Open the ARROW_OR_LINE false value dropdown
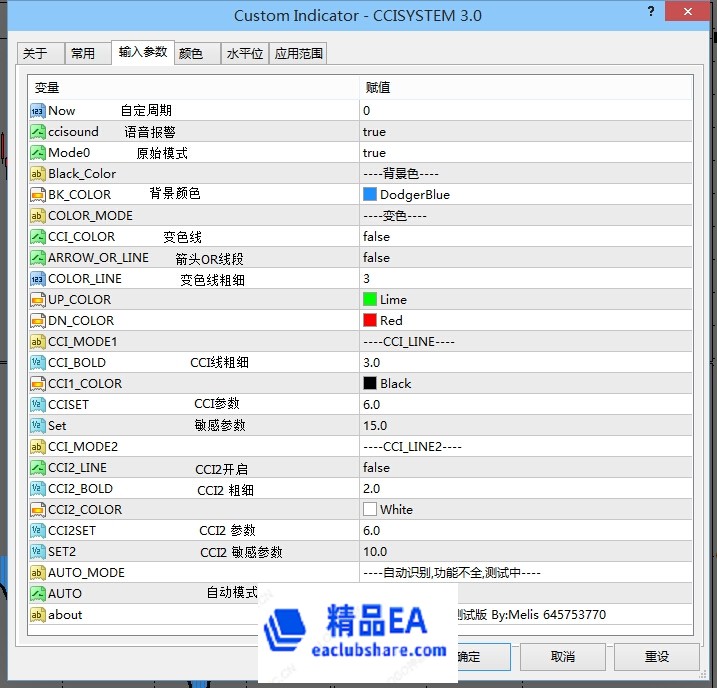The height and width of the screenshot is (688, 717). pos(376,258)
